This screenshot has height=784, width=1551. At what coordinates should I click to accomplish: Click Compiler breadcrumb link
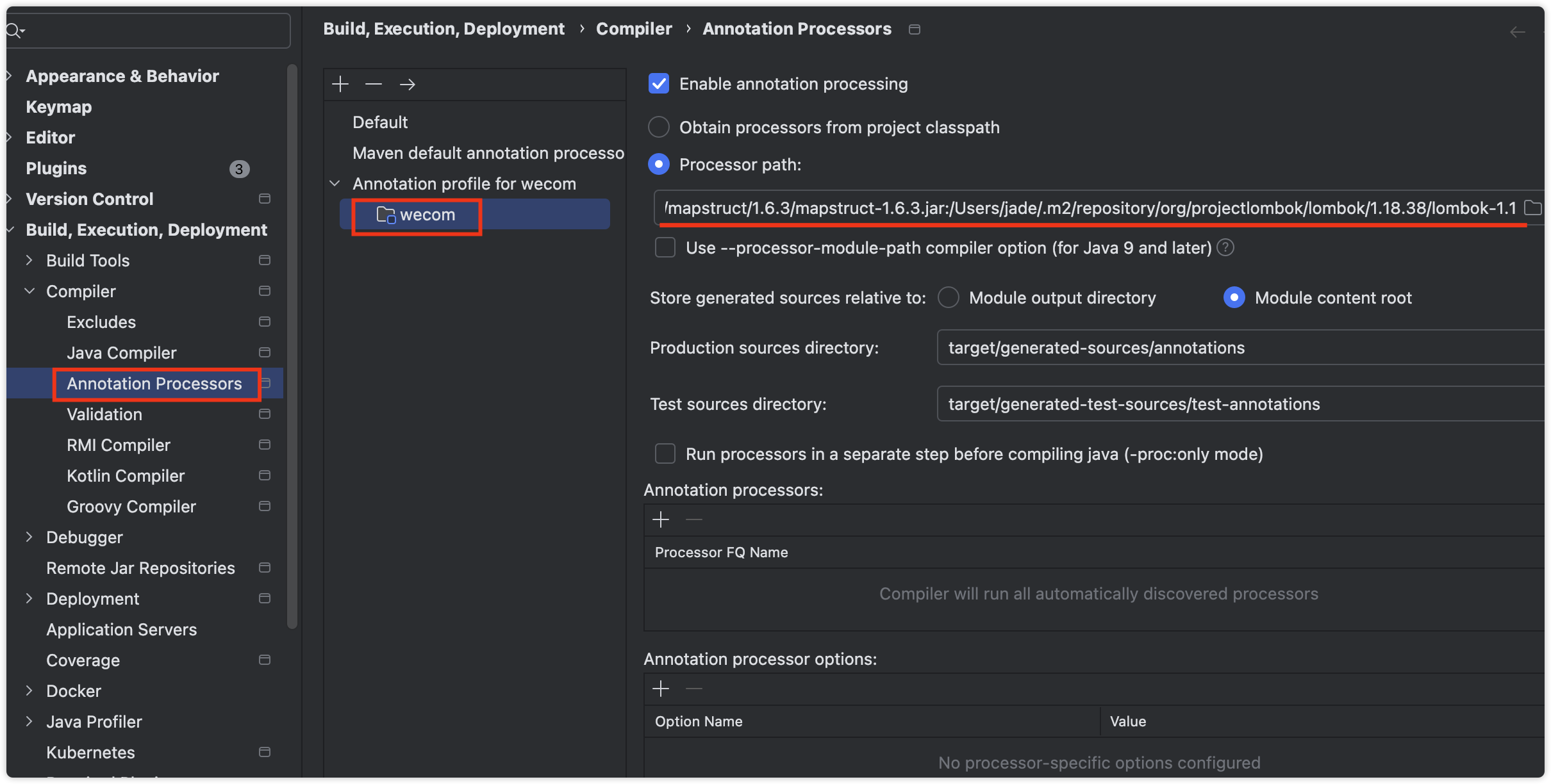[634, 29]
